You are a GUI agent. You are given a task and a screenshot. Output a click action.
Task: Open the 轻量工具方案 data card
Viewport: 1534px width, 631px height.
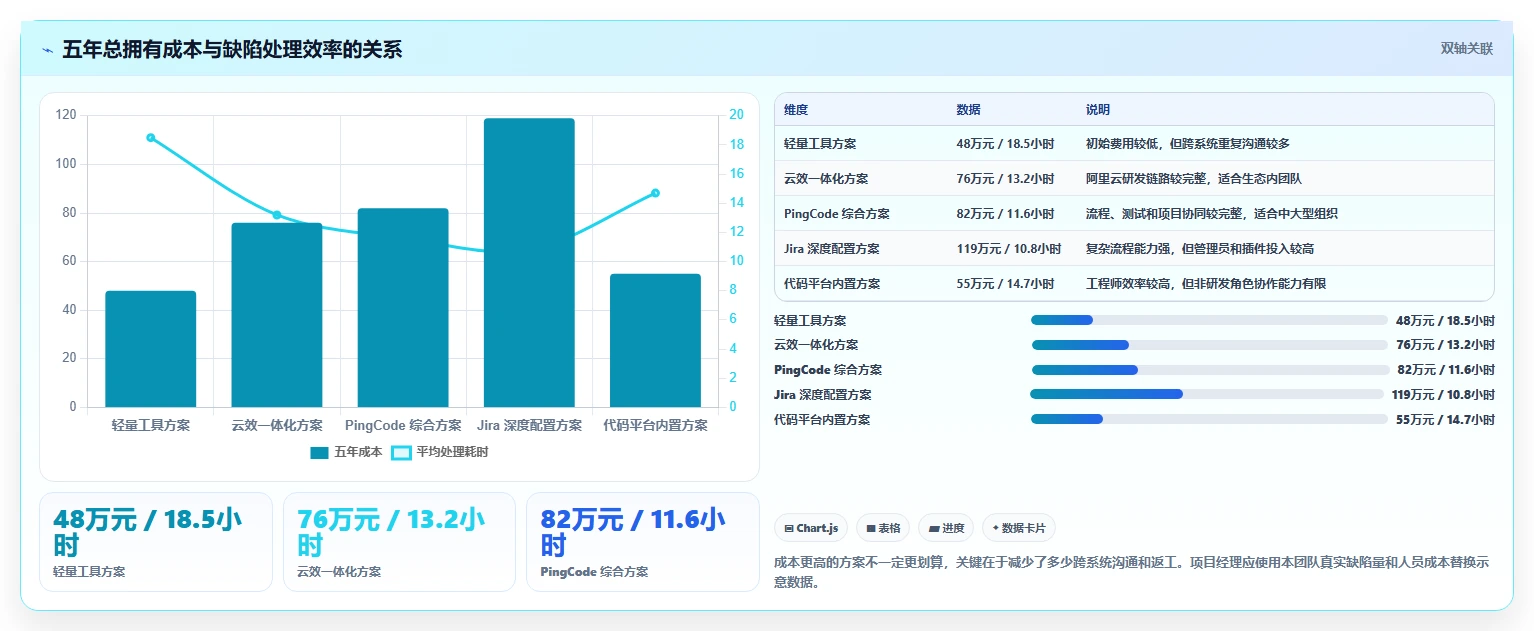pos(156,542)
